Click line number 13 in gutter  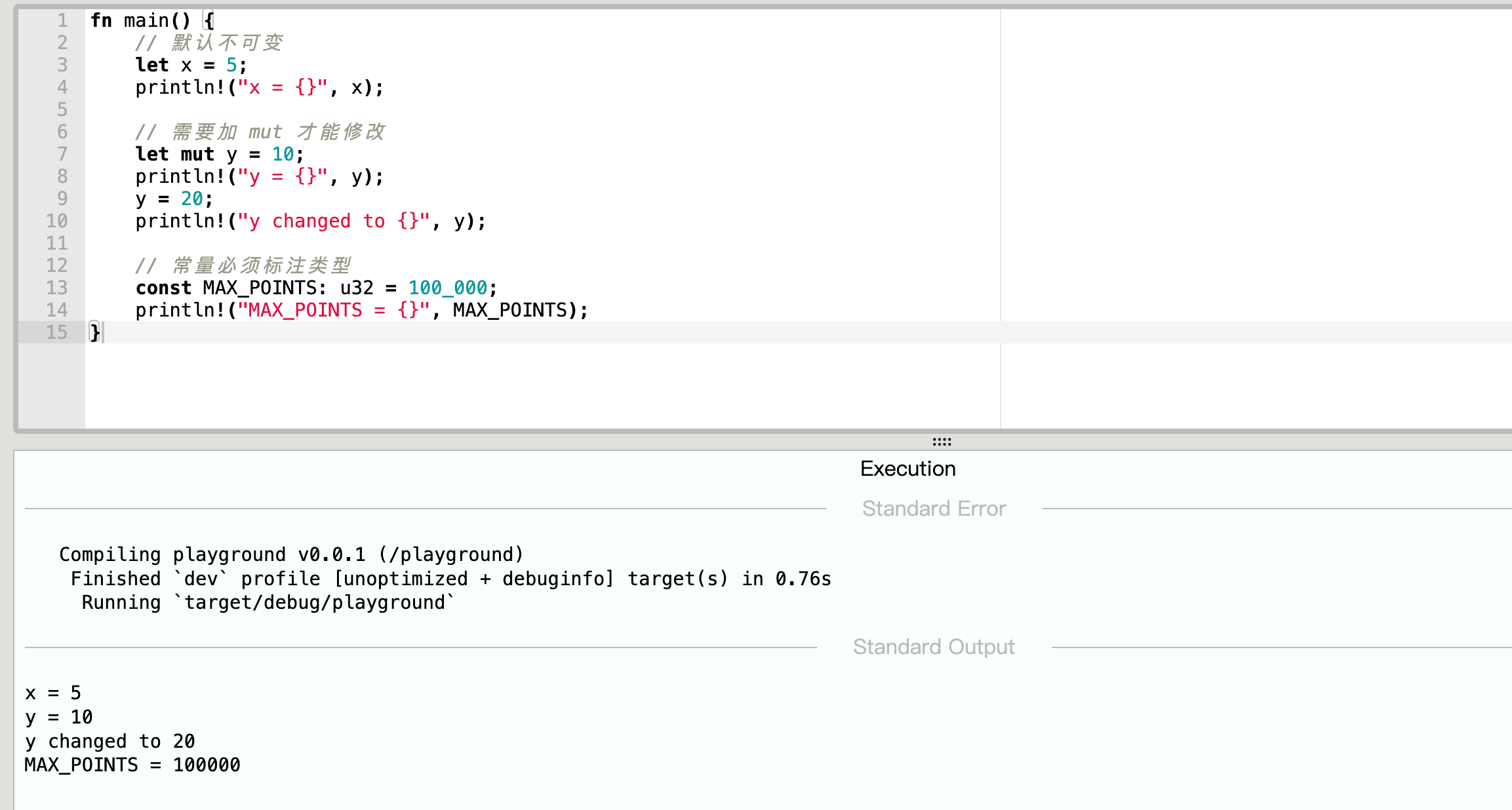tap(56, 288)
